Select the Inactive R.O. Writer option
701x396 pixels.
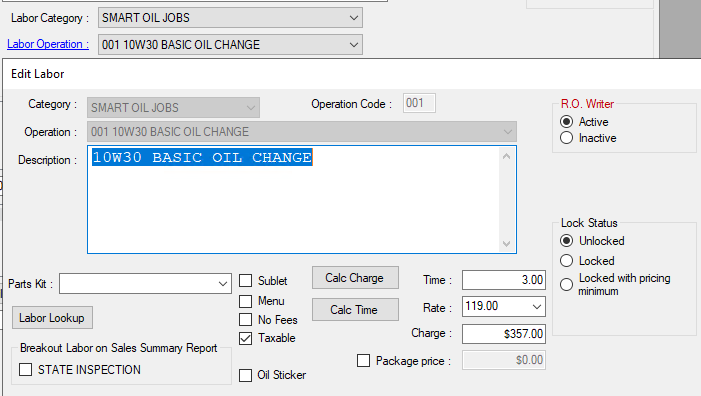566,138
